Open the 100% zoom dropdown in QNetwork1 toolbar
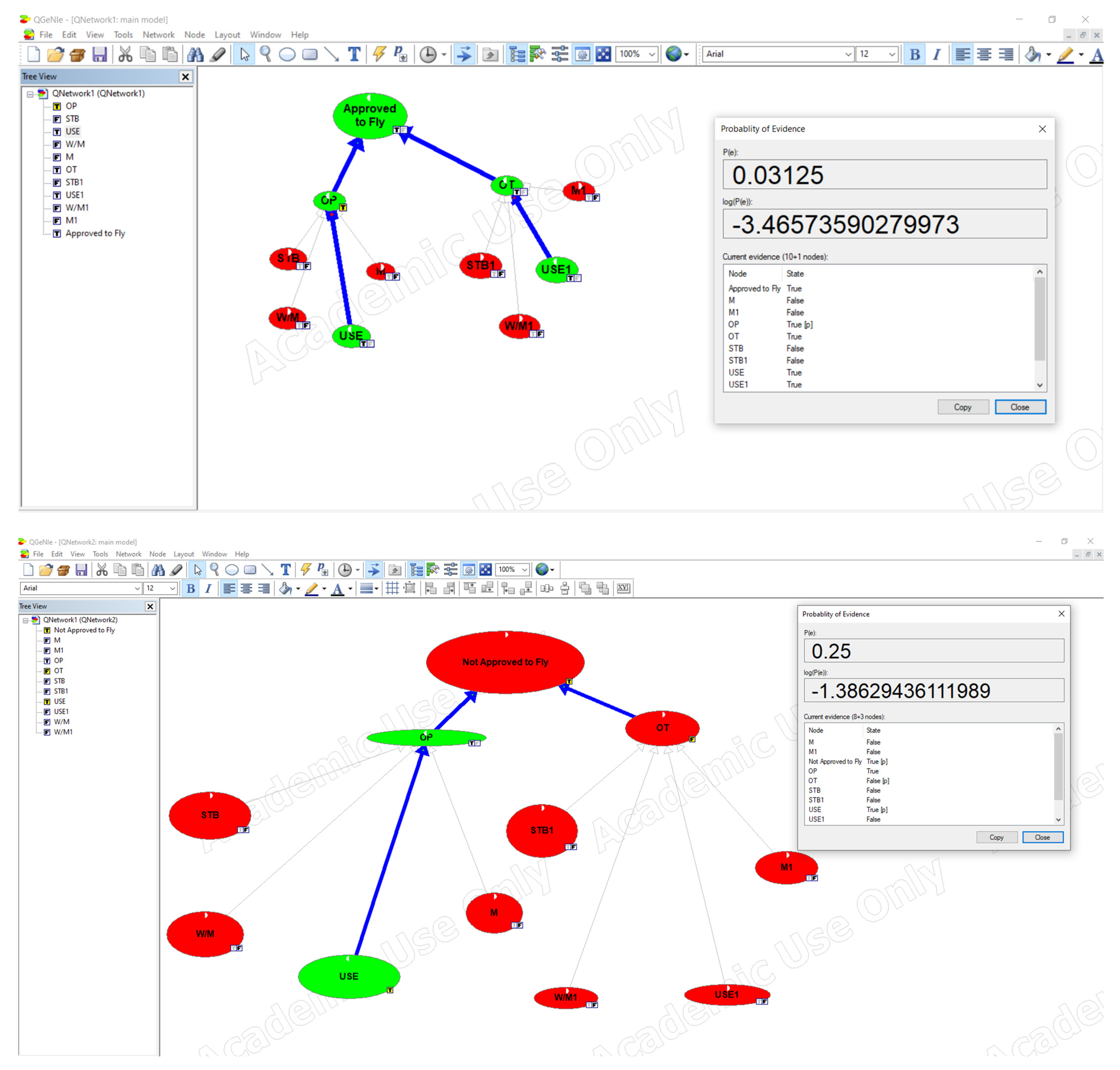 pyautogui.click(x=652, y=54)
